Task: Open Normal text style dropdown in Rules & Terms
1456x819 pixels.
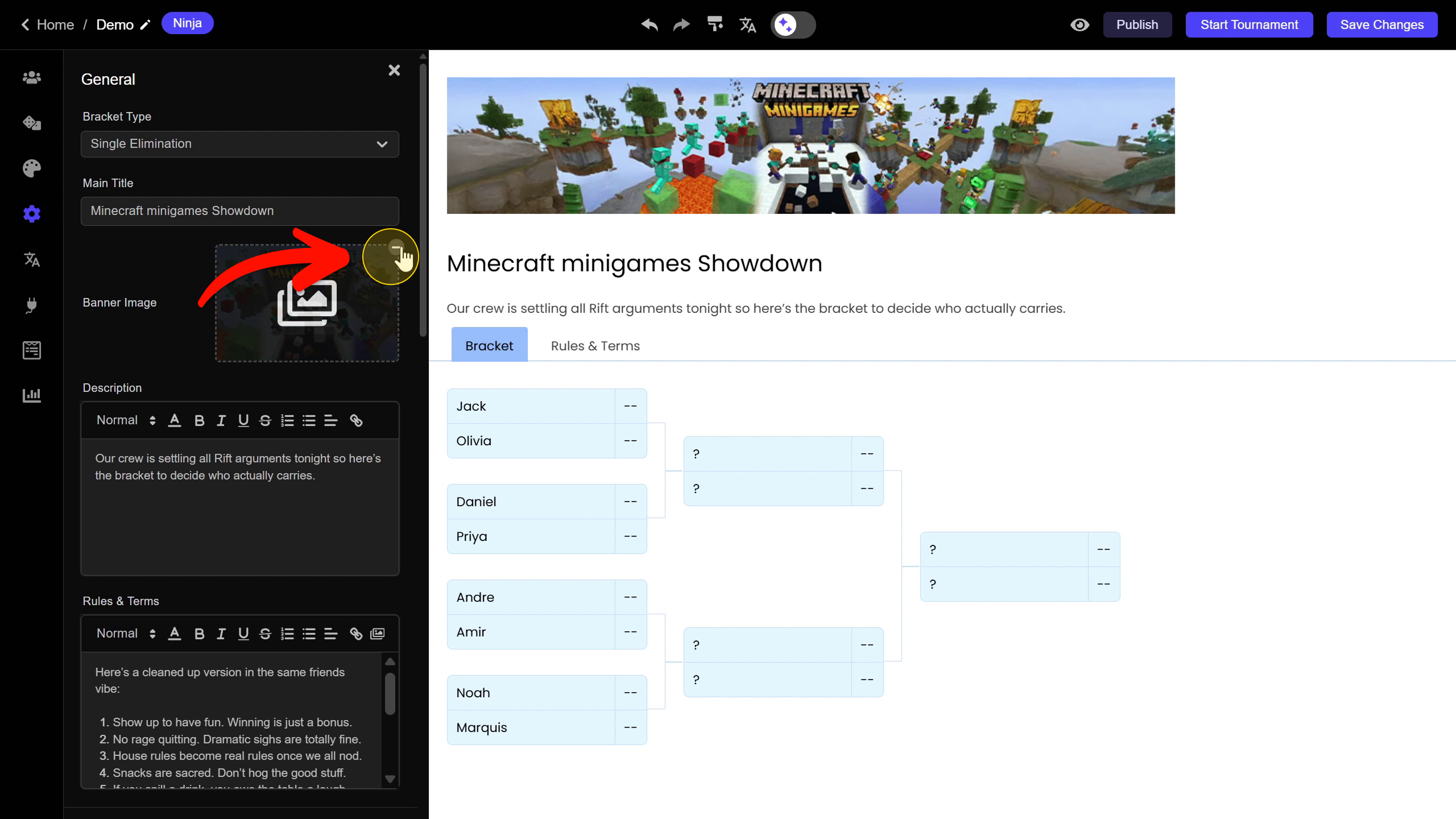Action: coord(126,634)
